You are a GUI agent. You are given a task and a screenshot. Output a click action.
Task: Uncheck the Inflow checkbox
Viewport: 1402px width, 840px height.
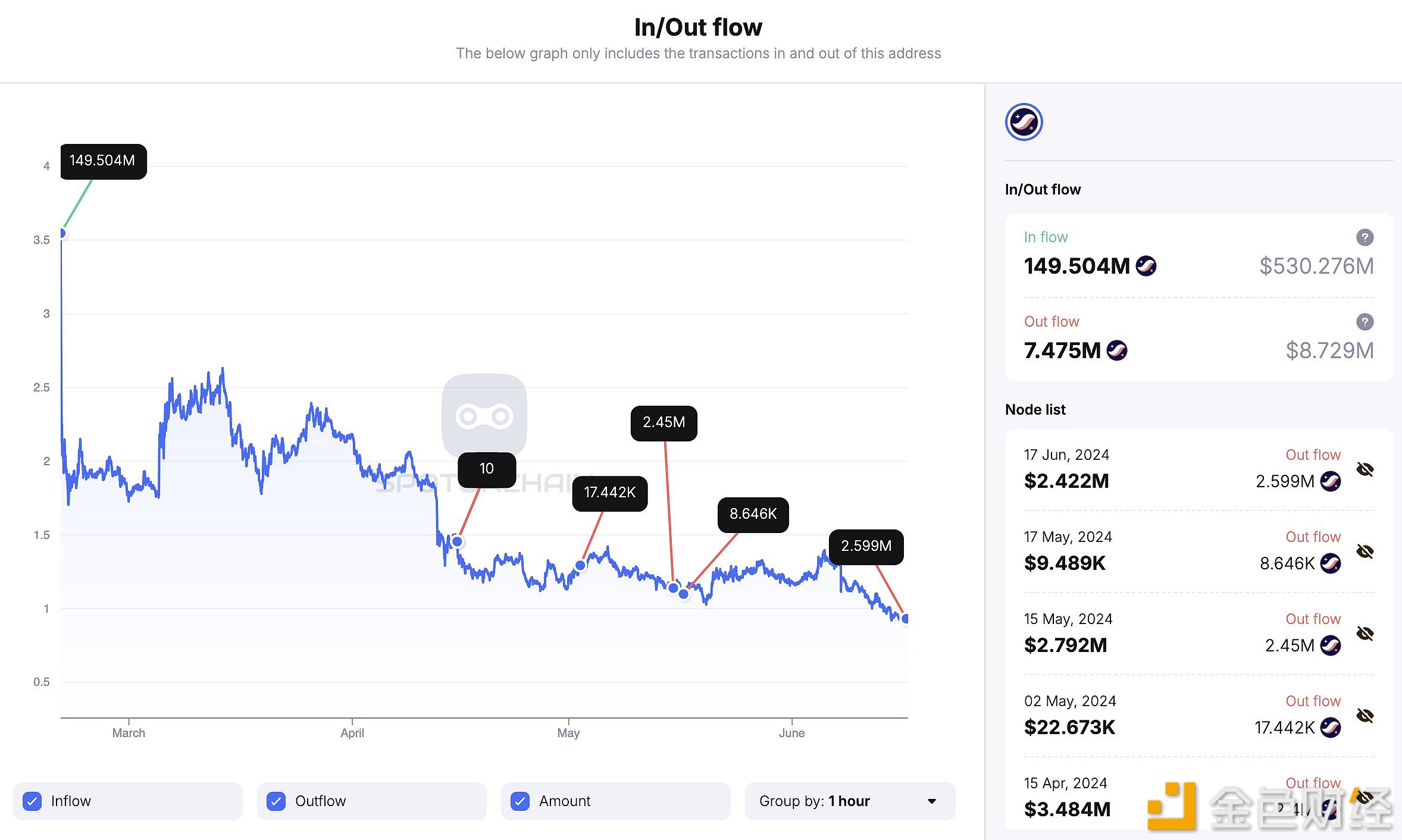point(32,801)
